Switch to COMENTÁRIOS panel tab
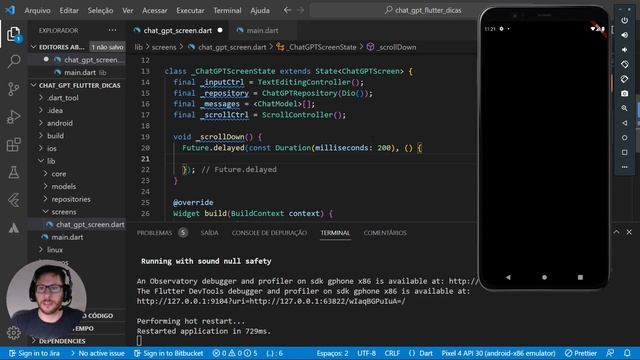The height and width of the screenshot is (360, 640). [x=385, y=233]
